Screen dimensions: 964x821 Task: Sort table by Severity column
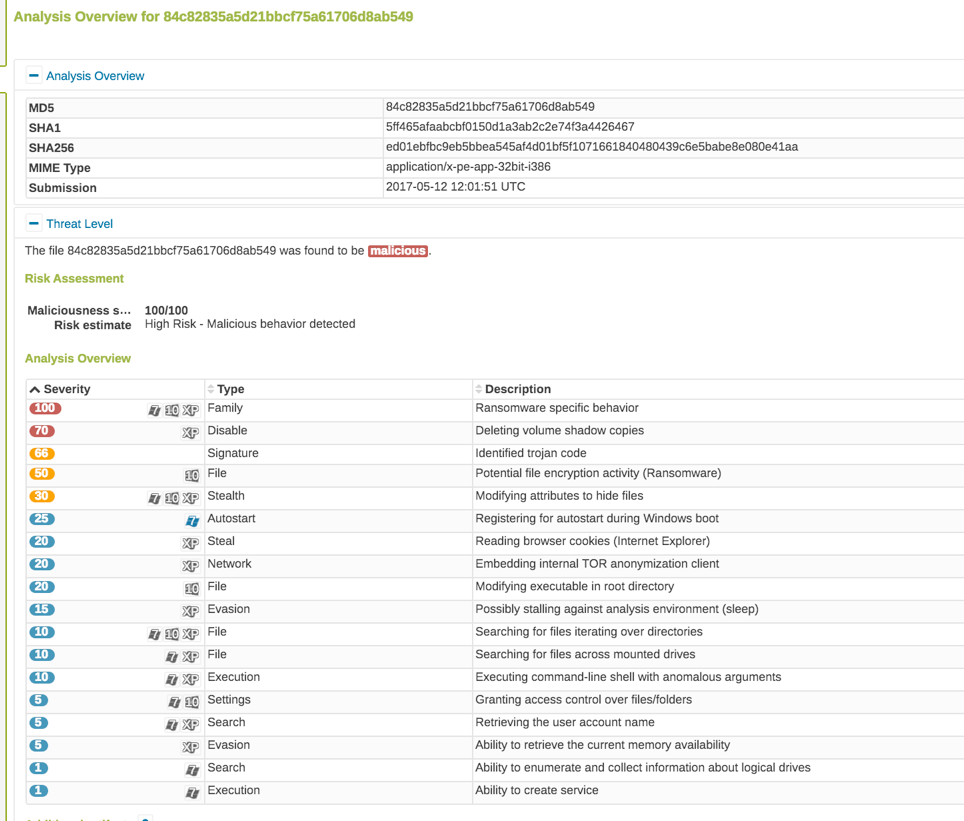60,389
